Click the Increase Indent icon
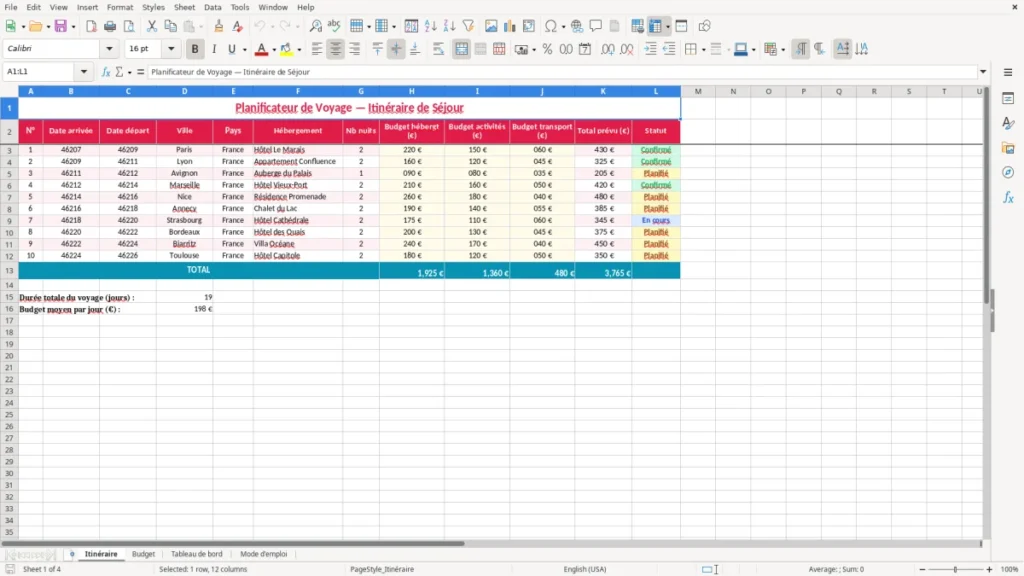1024x576 pixels. coord(650,49)
